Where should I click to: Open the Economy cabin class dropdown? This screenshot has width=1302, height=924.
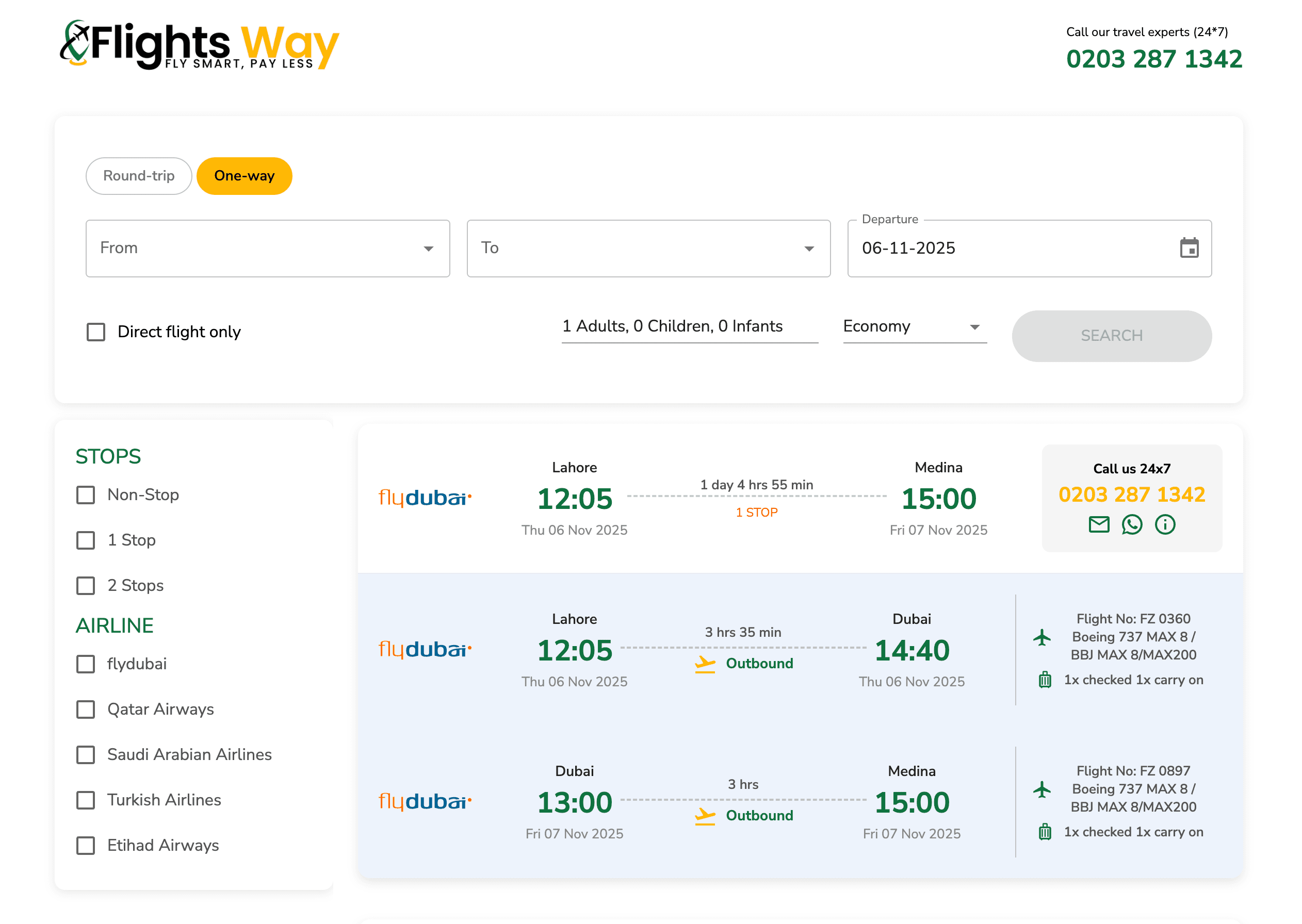[914, 326]
